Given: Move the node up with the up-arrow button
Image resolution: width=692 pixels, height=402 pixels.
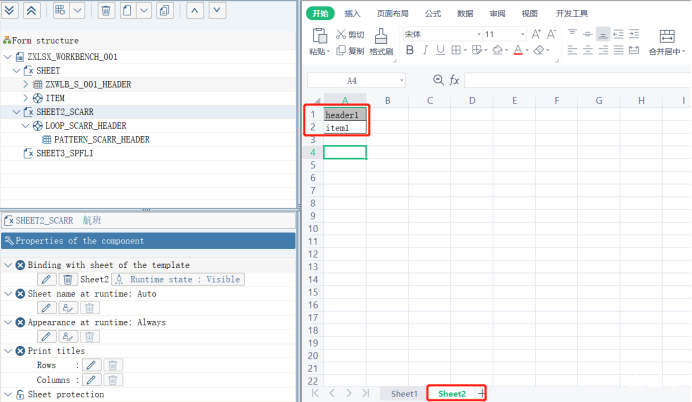Looking at the screenshot, I should coord(195,10).
